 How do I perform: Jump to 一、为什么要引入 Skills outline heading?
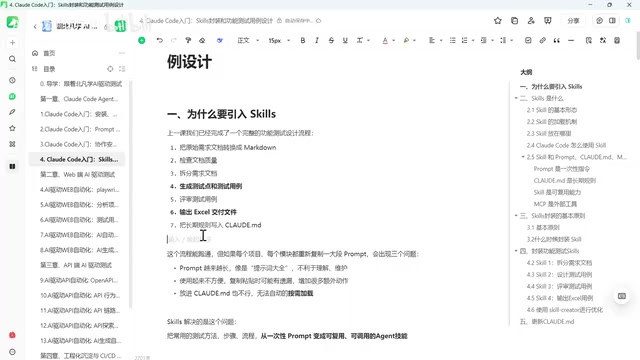coord(551,87)
